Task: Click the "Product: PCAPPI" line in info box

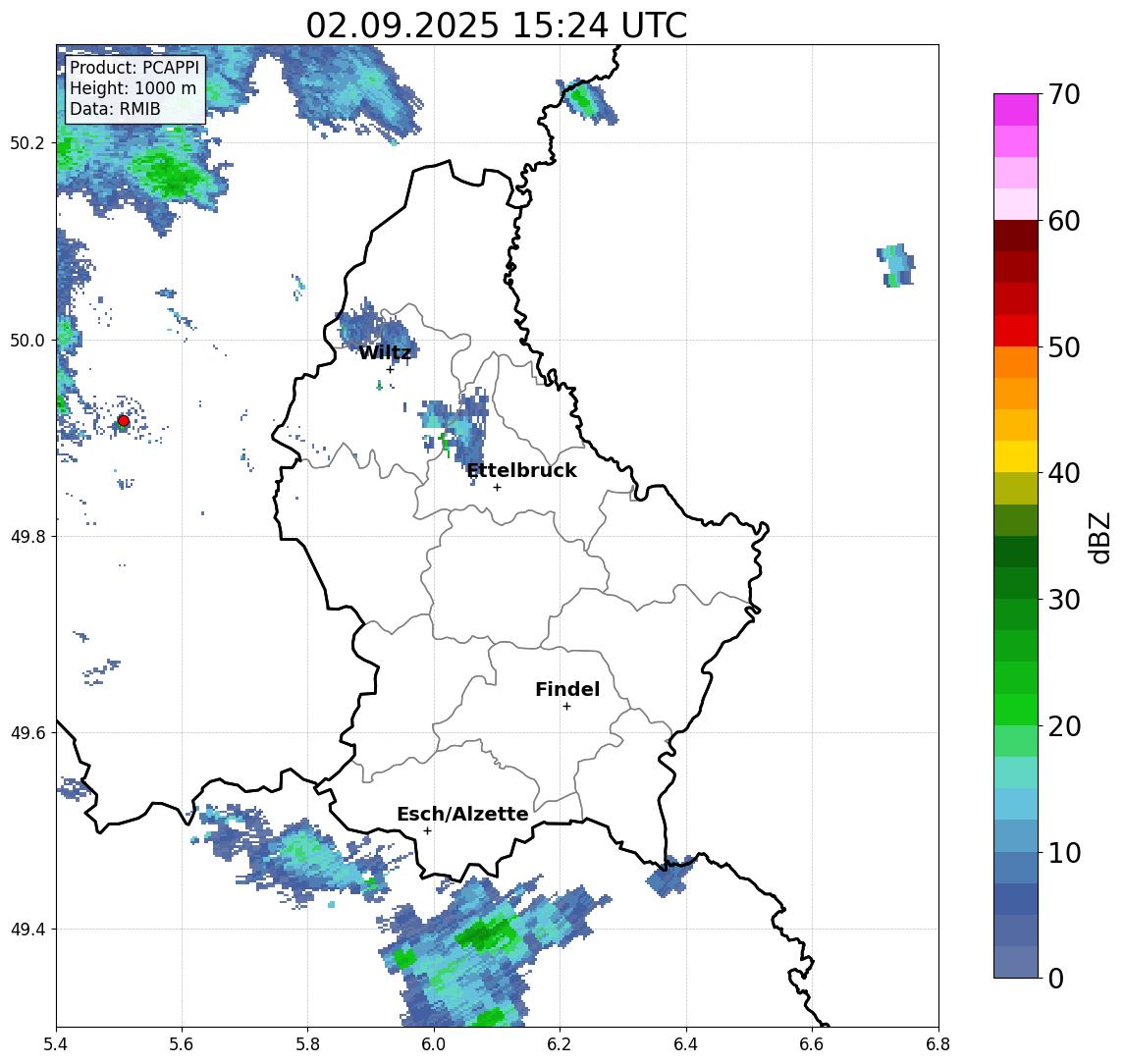Action: [x=134, y=68]
